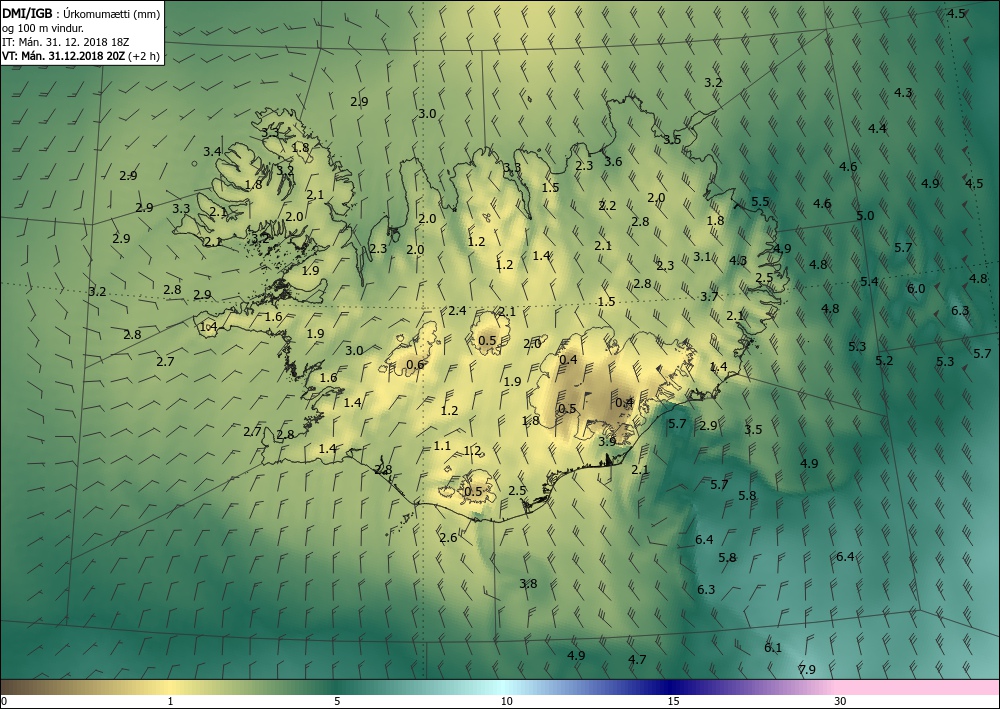The height and width of the screenshot is (709, 1000).
Task: Click the 3.1 value in east Iceland
Action: 702,256
